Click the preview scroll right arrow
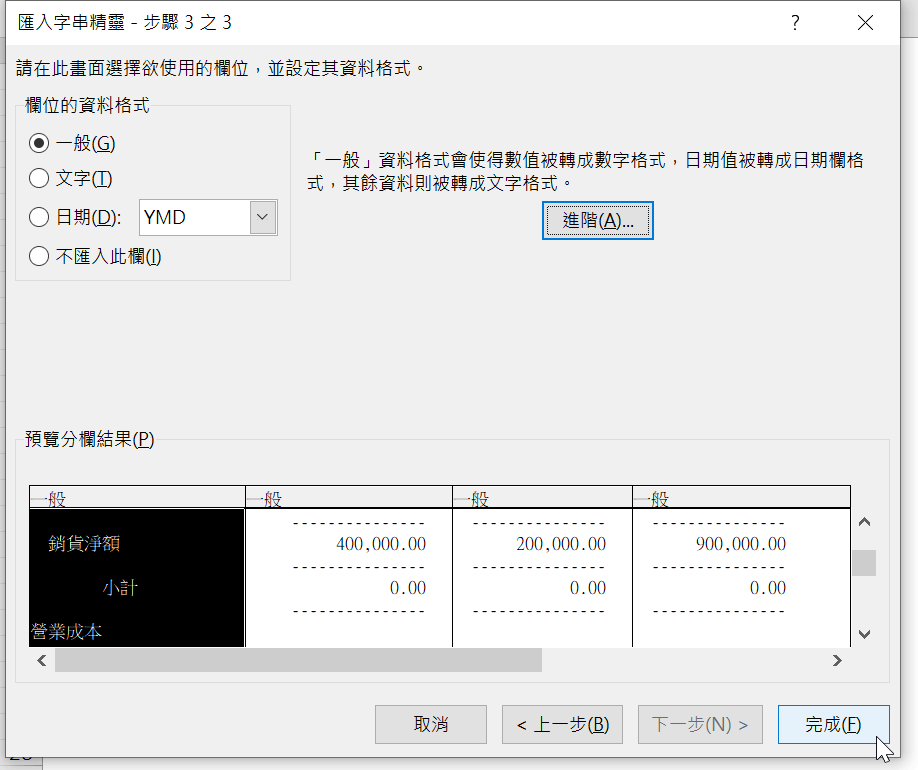This screenshot has width=918, height=770. click(x=837, y=661)
